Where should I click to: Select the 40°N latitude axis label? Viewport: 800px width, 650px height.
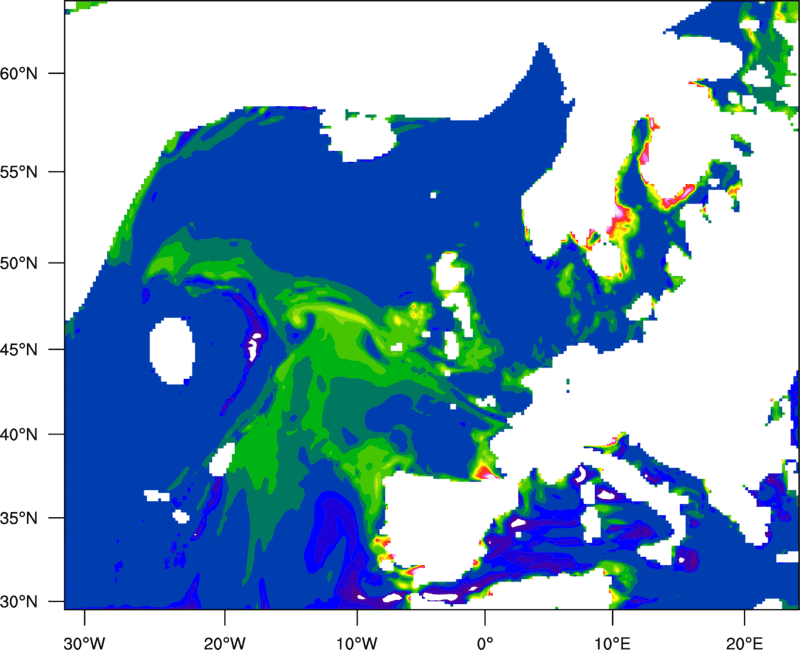click(28, 435)
